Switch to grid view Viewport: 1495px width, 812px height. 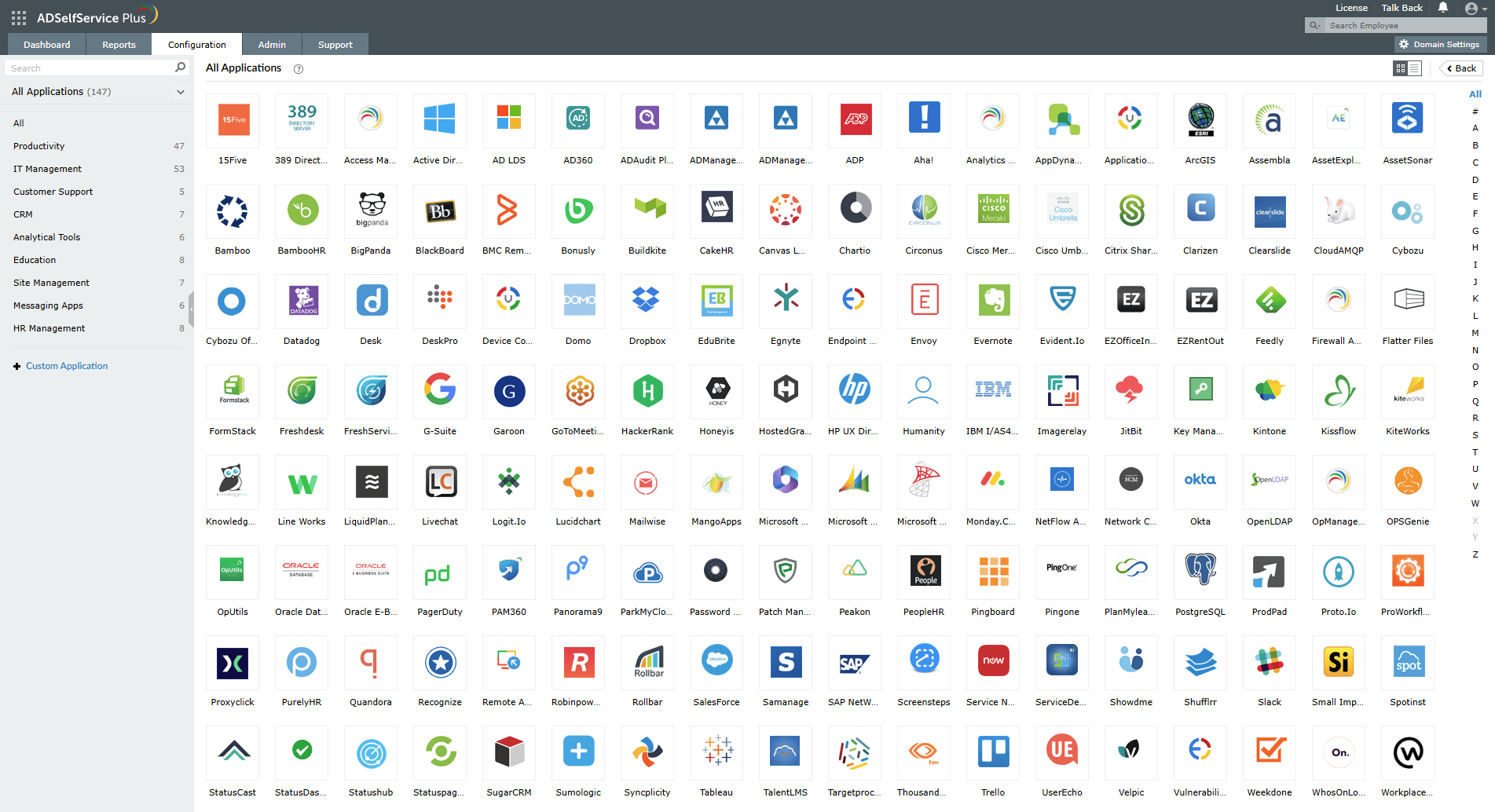[x=1399, y=68]
